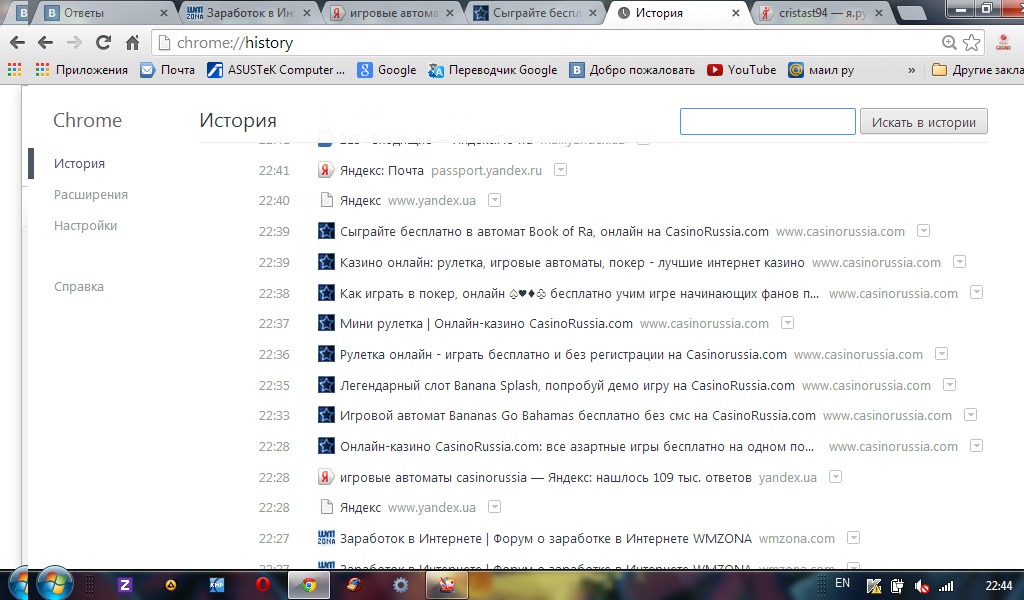Open the home page icon
Viewport: 1024px width, 600px height.
133,43
